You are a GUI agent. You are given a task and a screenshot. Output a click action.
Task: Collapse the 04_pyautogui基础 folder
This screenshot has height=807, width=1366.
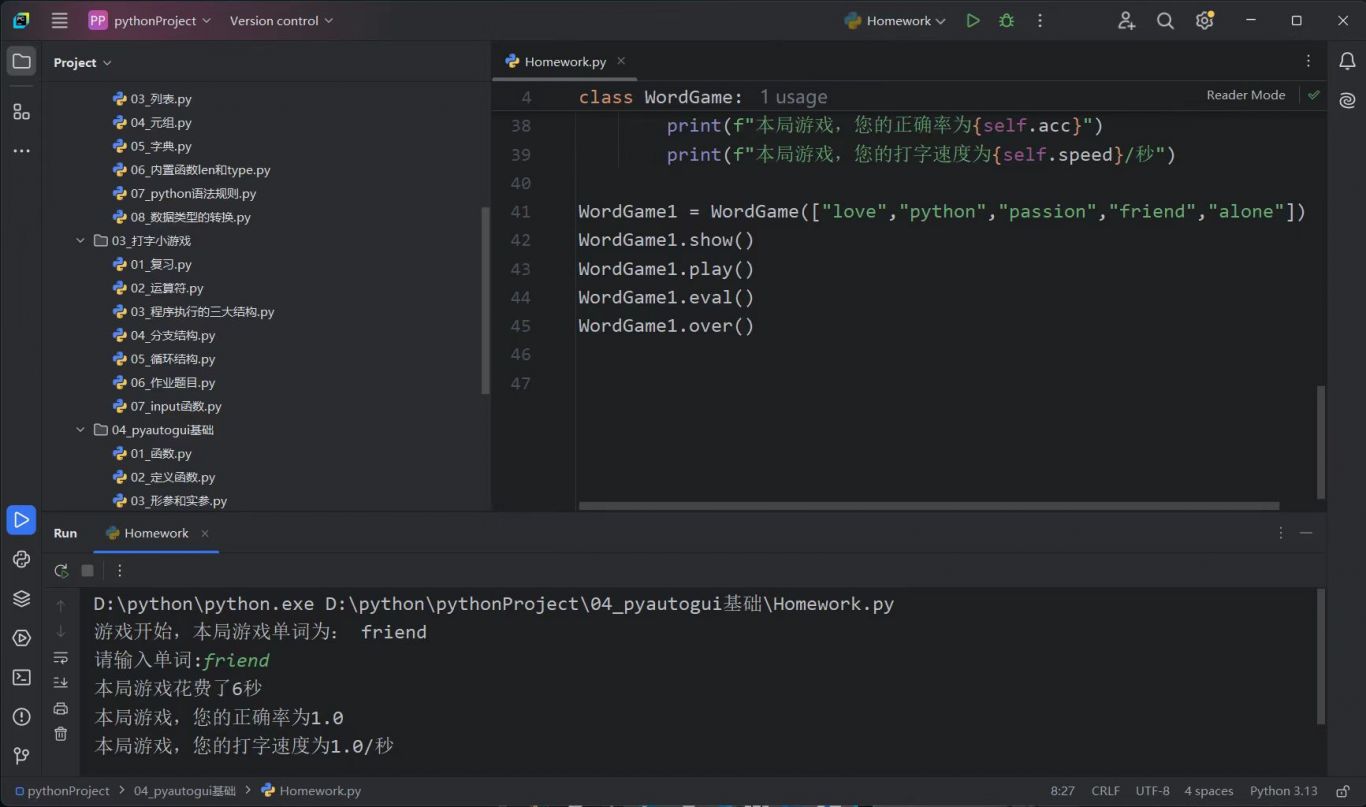pos(80,430)
